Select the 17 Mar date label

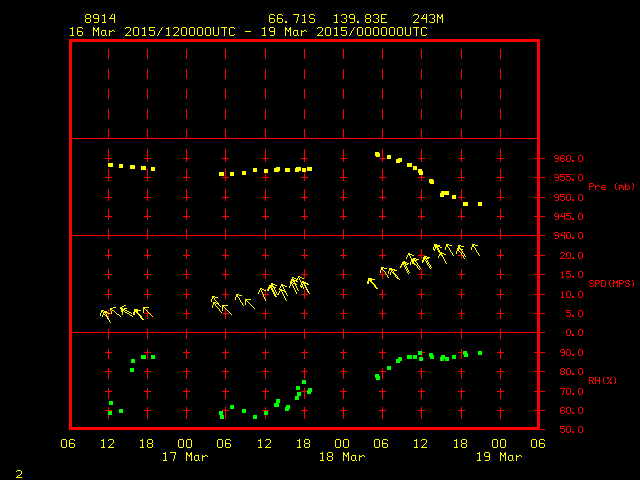pyautogui.click(x=185, y=457)
